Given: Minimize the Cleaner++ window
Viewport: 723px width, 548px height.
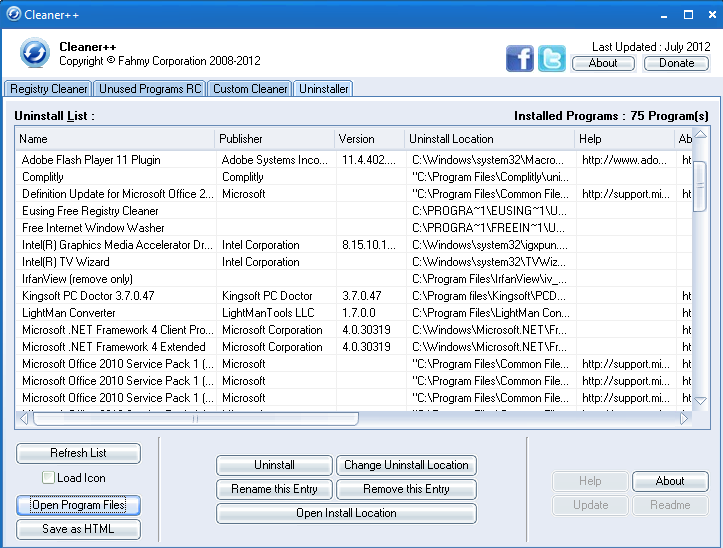Looking at the screenshot, I should (x=664, y=15).
